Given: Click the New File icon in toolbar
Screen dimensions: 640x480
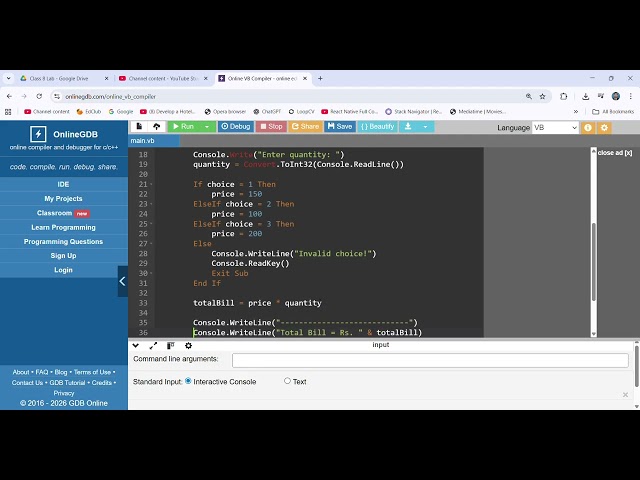Looking at the screenshot, I should tap(139, 127).
